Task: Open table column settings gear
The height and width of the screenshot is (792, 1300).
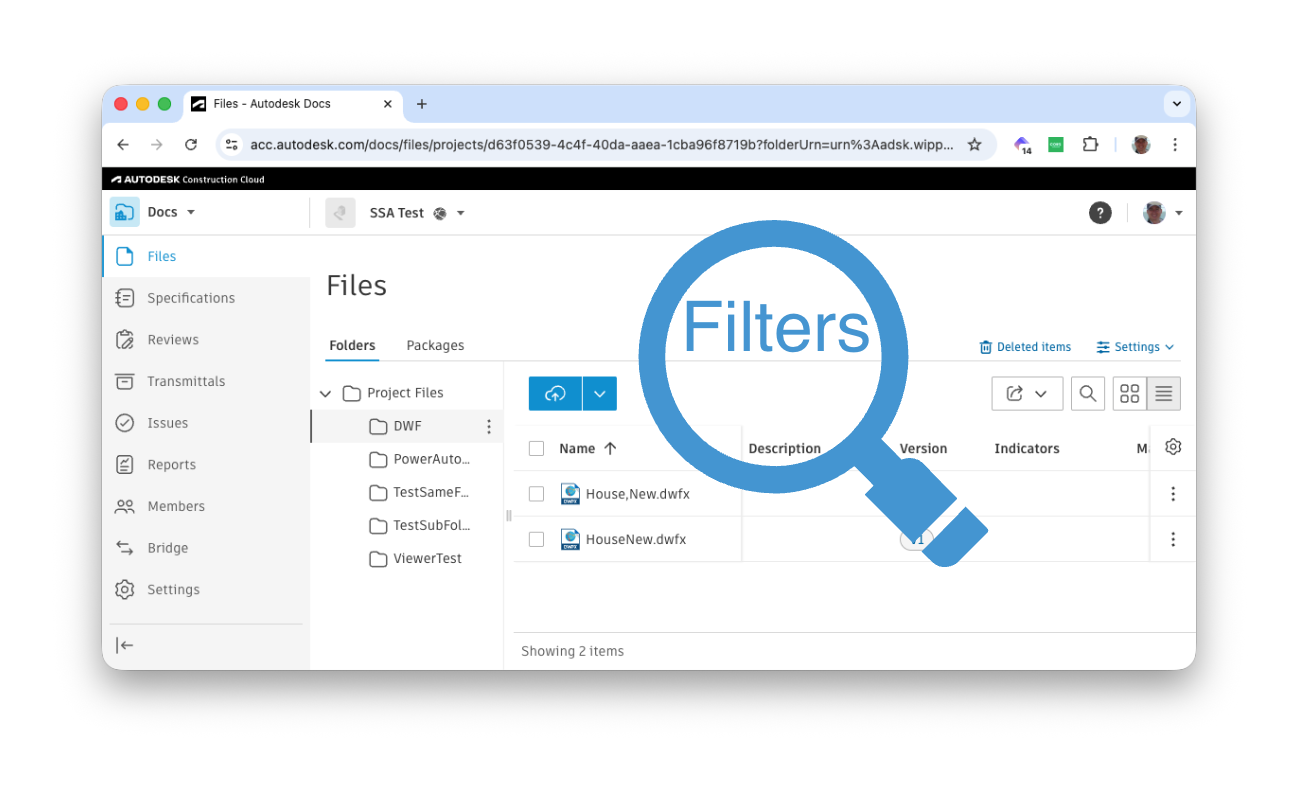Action: pos(1173,447)
